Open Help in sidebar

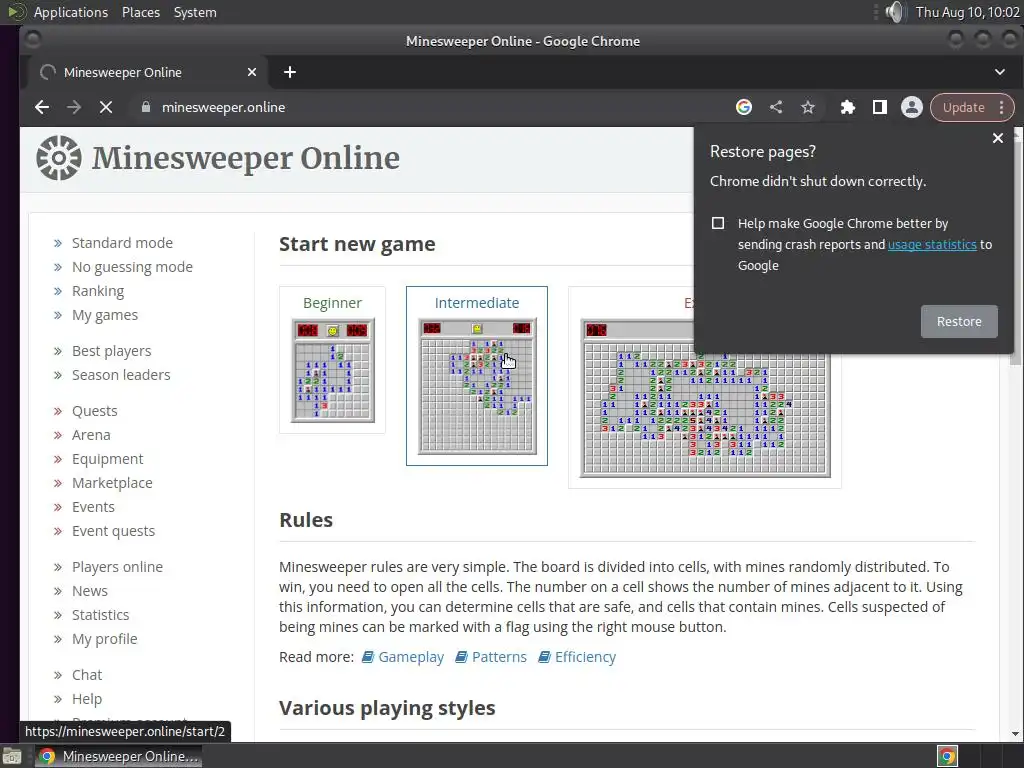coord(87,699)
